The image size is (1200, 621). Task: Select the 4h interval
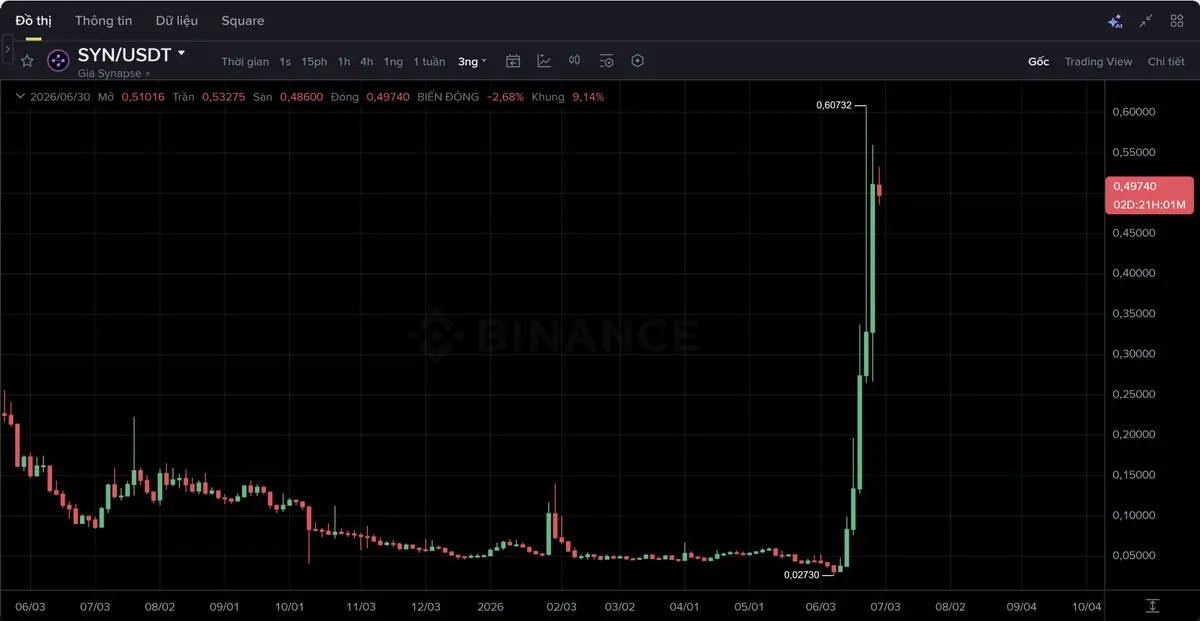(x=367, y=62)
